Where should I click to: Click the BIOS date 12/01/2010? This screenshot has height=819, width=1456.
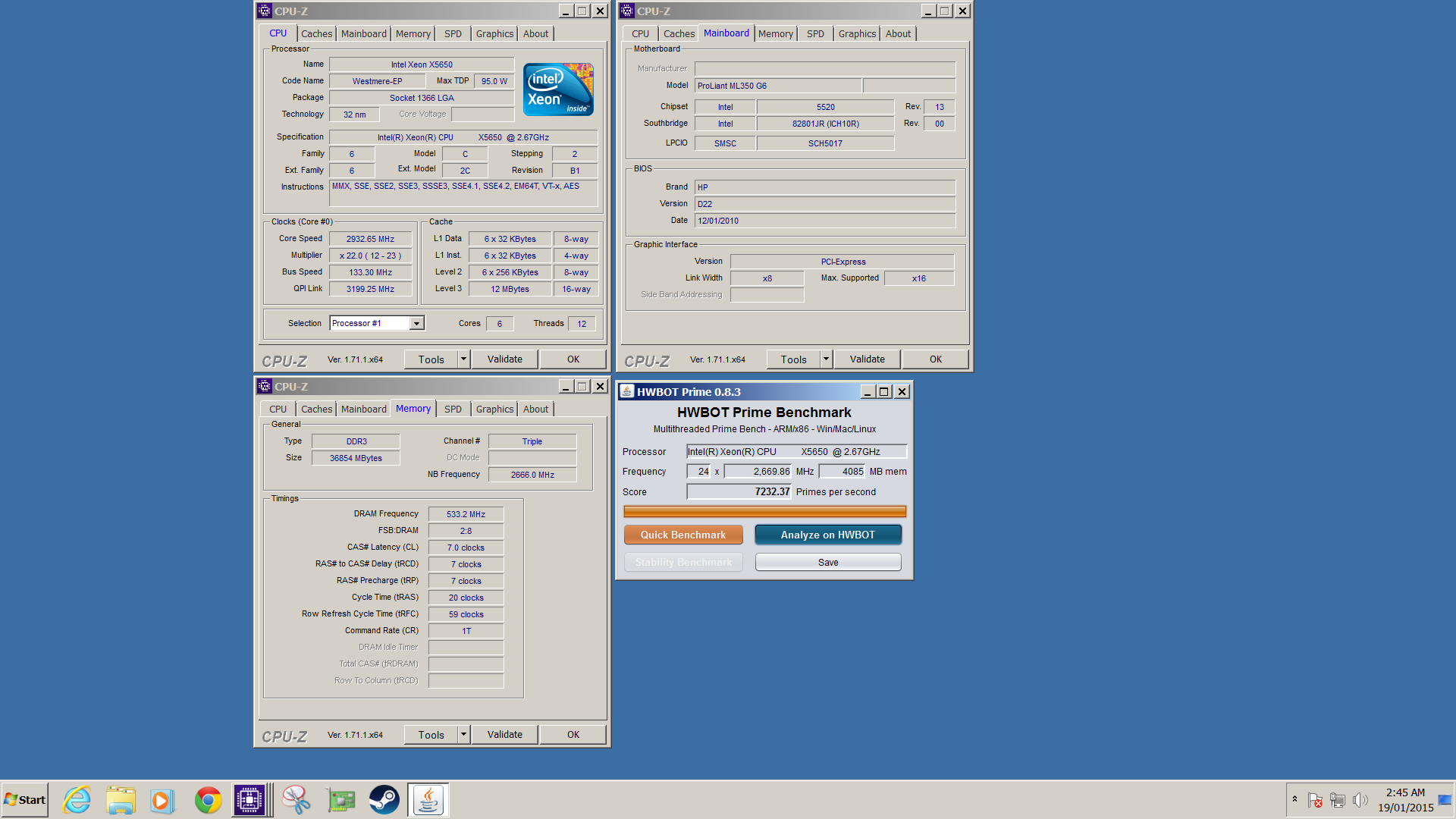[x=825, y=221]
